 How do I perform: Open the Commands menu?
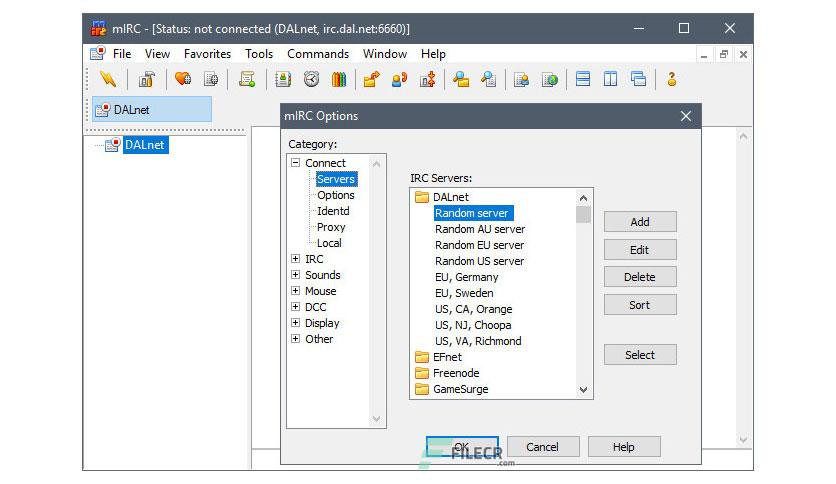318,54
